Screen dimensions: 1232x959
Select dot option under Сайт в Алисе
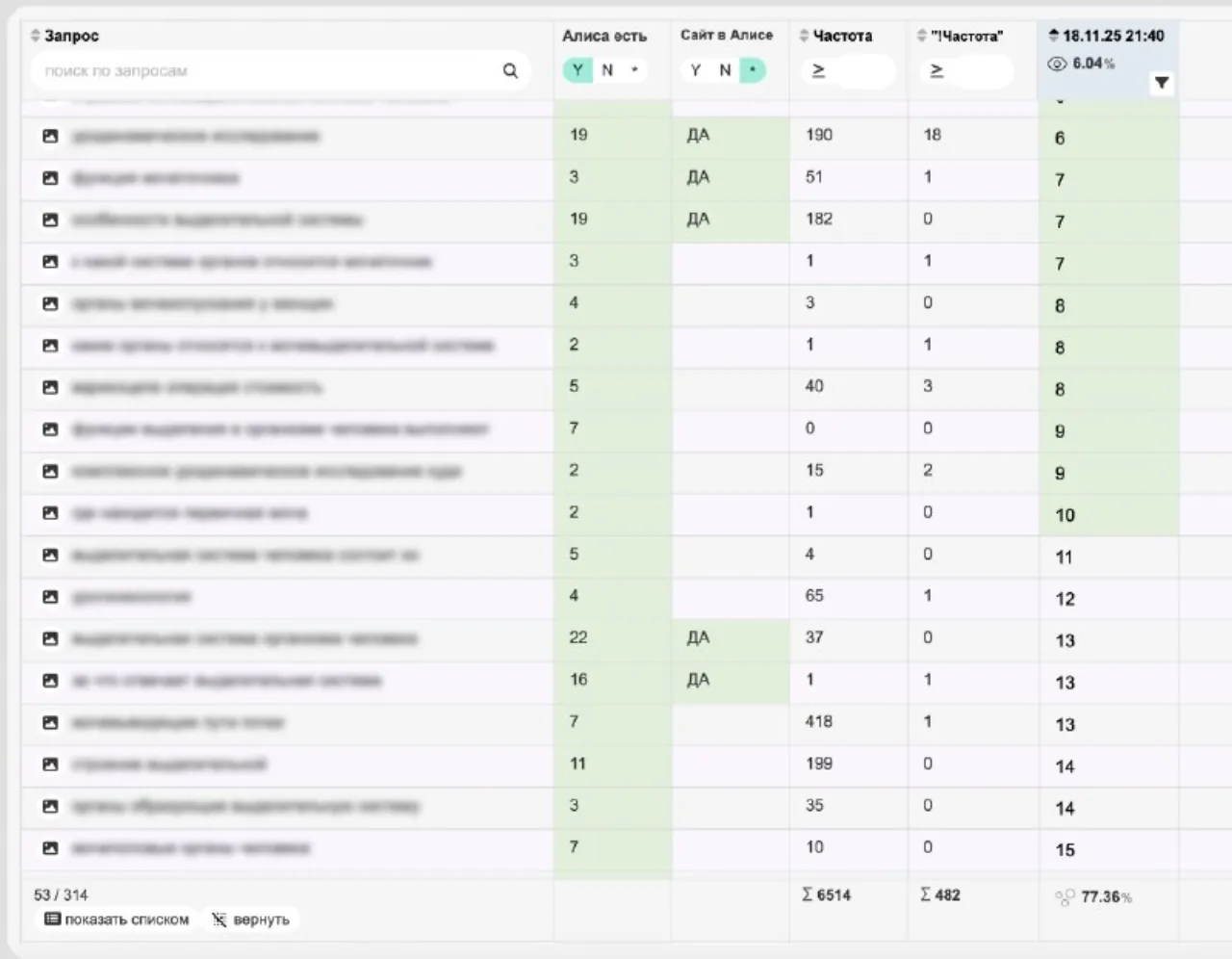(753, 70)
